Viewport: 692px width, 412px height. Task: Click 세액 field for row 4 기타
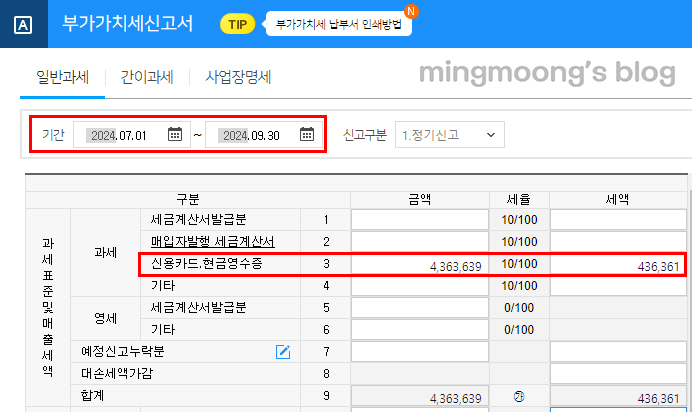tap(618, 286)
